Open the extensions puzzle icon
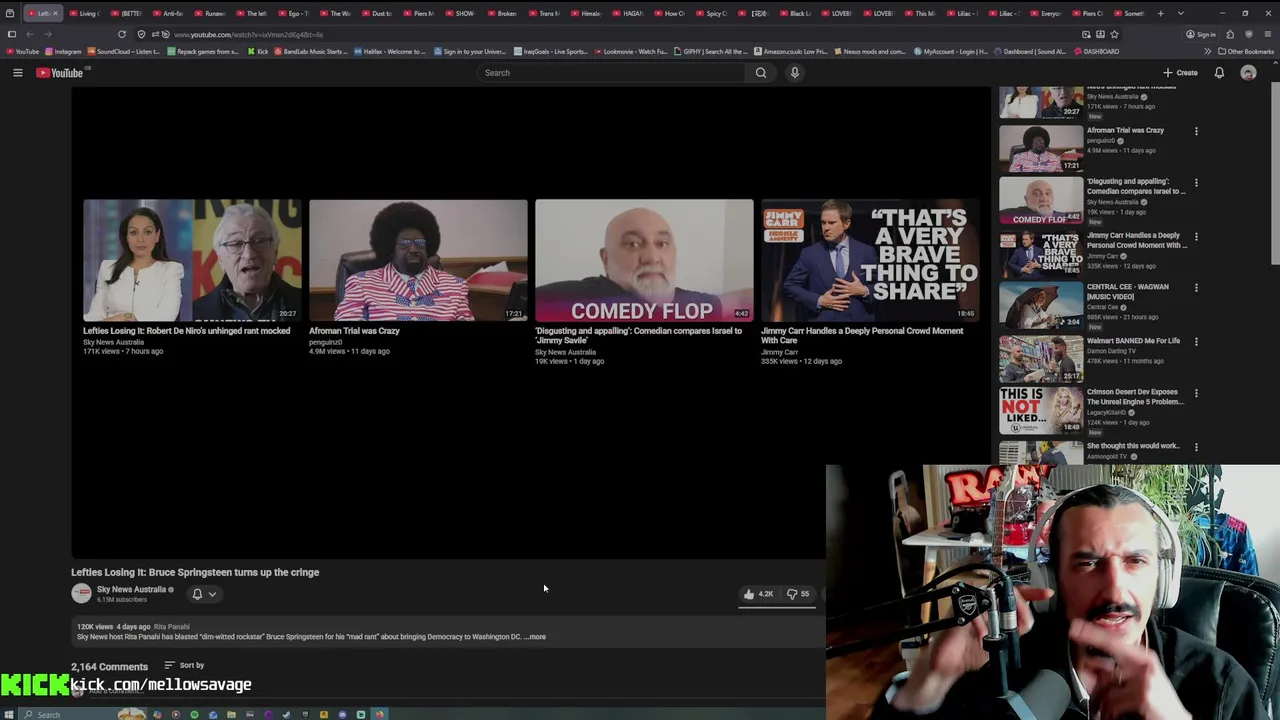Viewport: 1280px width, 720px height. [x=1231, y=34]
